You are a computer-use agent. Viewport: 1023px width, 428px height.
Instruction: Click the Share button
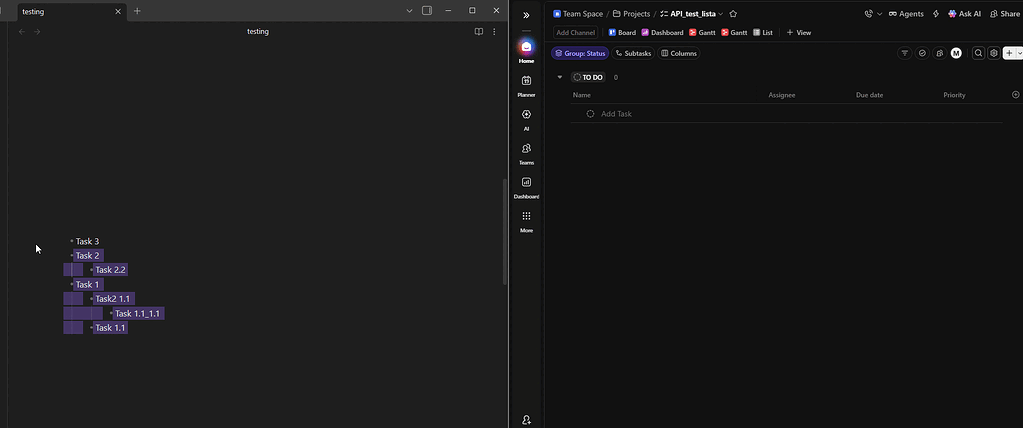coord(1004,14)
